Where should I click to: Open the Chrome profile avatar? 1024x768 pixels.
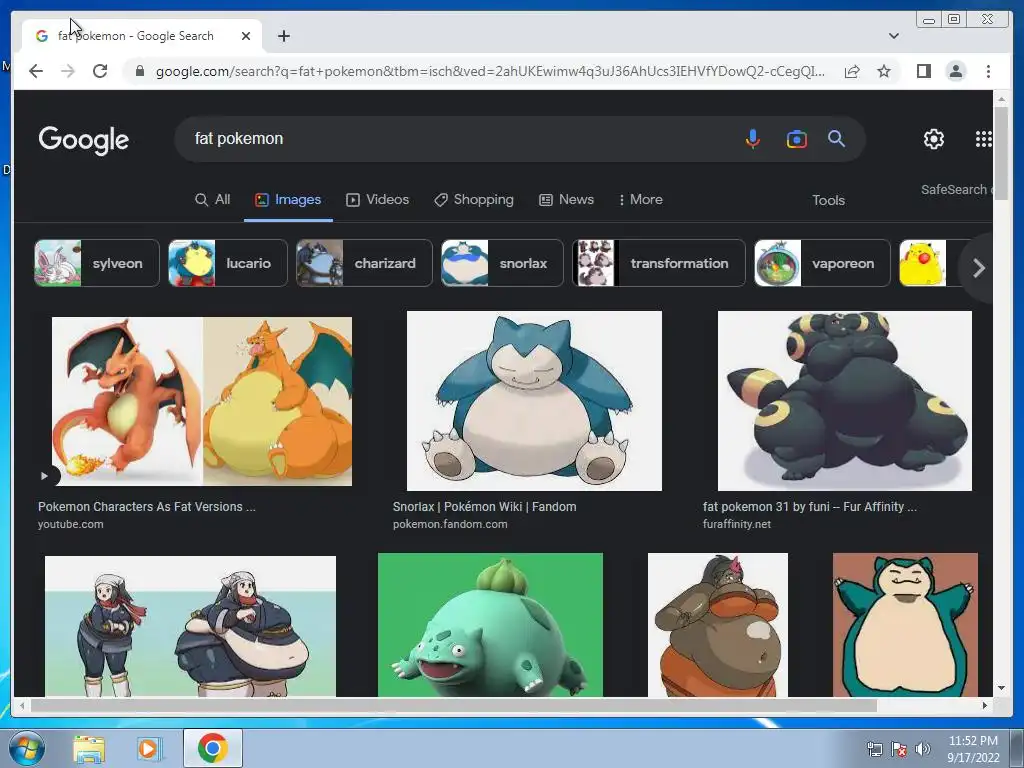tap(956, 71)
